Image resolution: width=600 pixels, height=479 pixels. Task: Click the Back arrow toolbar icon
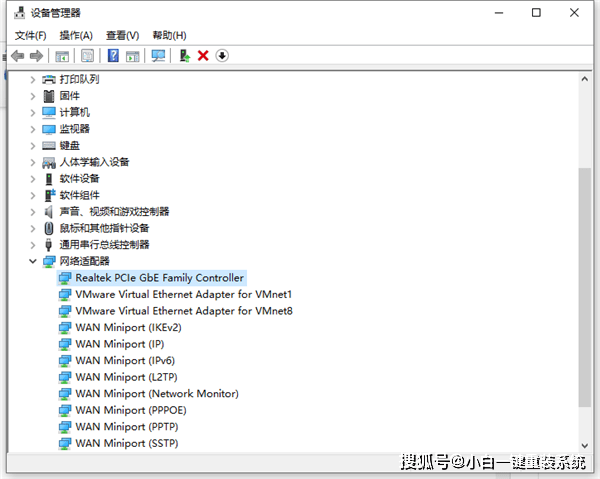tap(18, 56)
